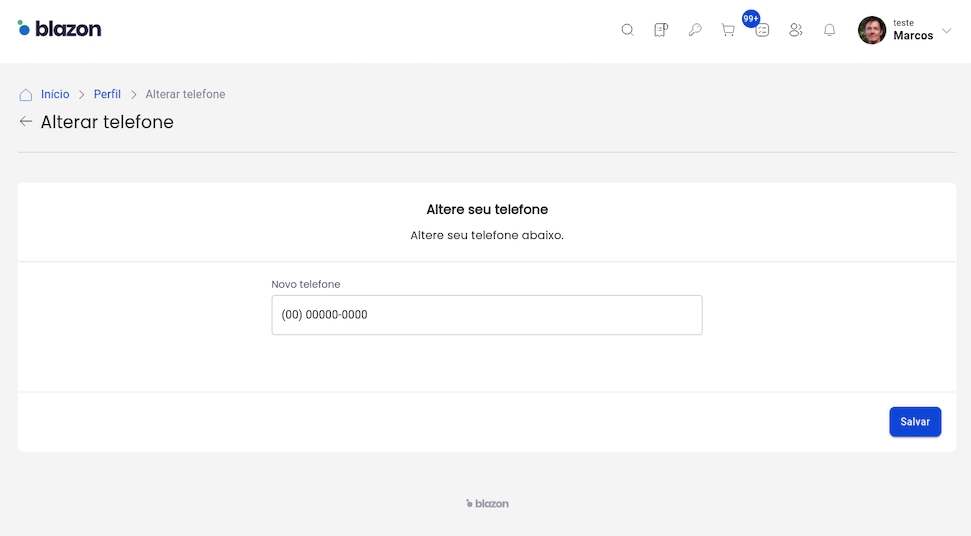Click the back arrow beside Alterar telefone
This screenshot has width=971, height=536.
(x=26, y=122)
